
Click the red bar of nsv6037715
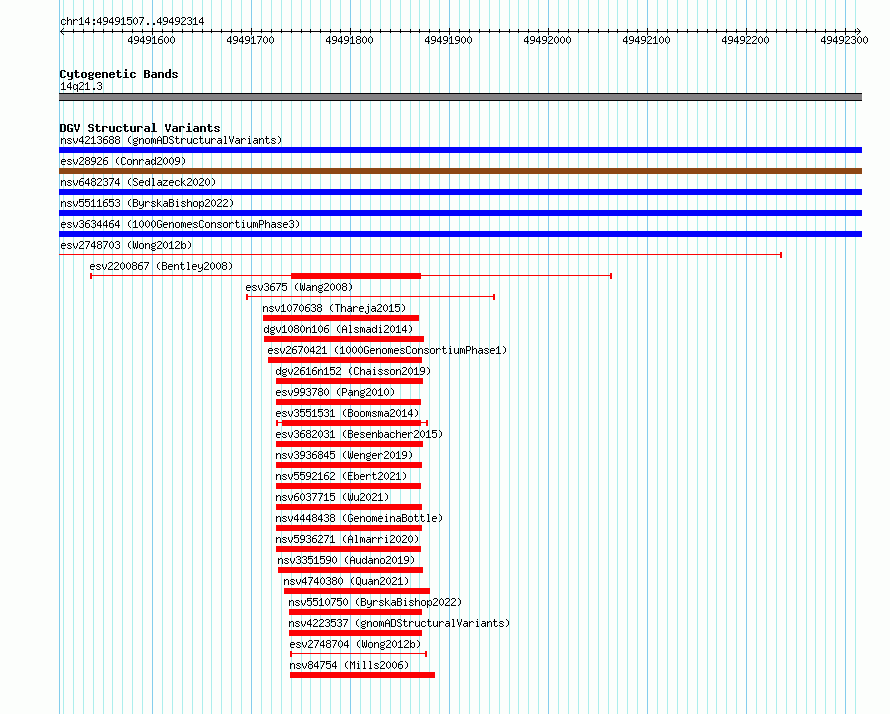click(x=349, y=507)
